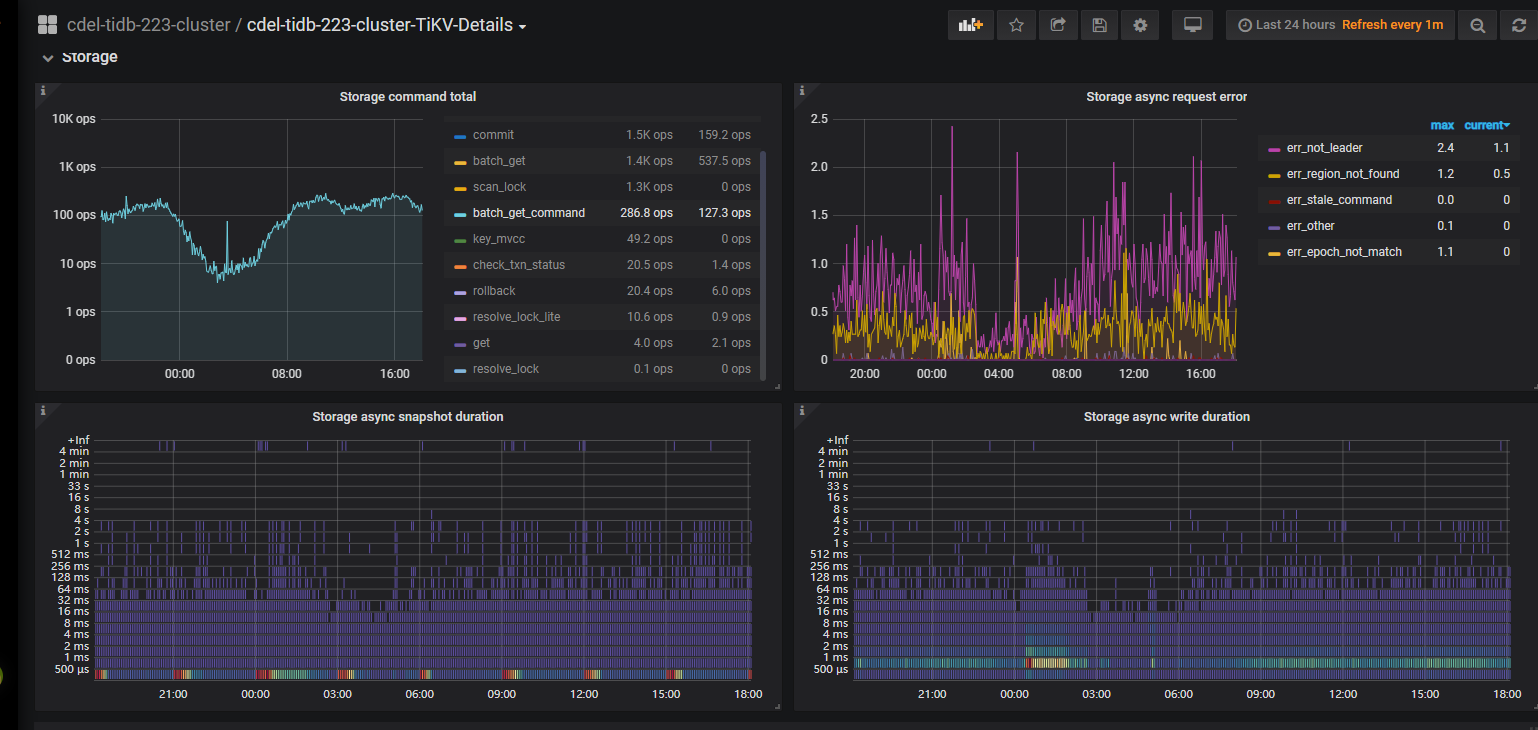
Task: Open the Share dashboard icon
Action: click(1057, 25)
